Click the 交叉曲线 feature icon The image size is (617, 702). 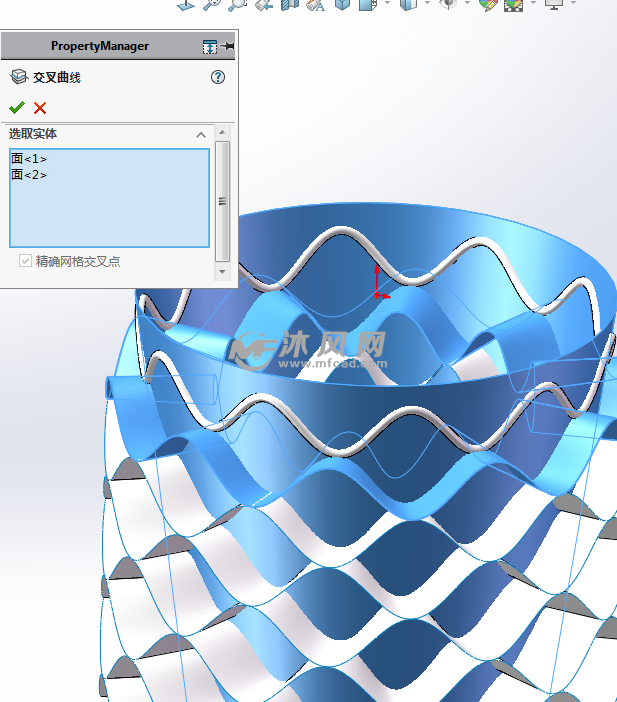19,77
